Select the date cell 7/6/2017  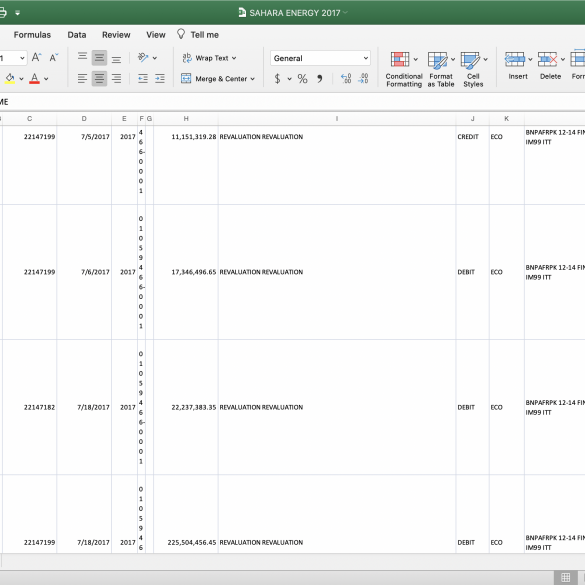(84, 272)
